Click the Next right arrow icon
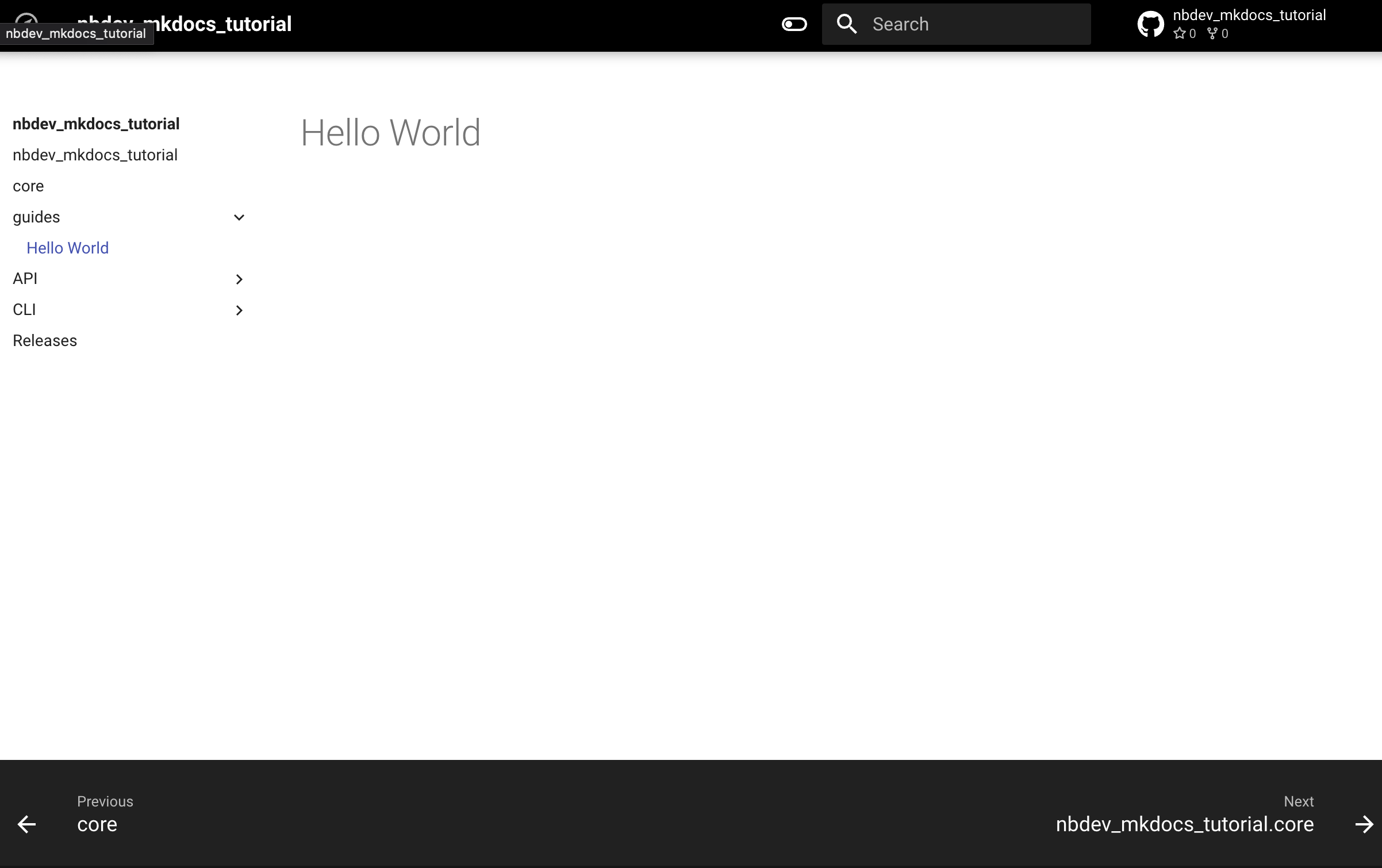This screenshot has width=1382, height=868. coord(1364,824)
